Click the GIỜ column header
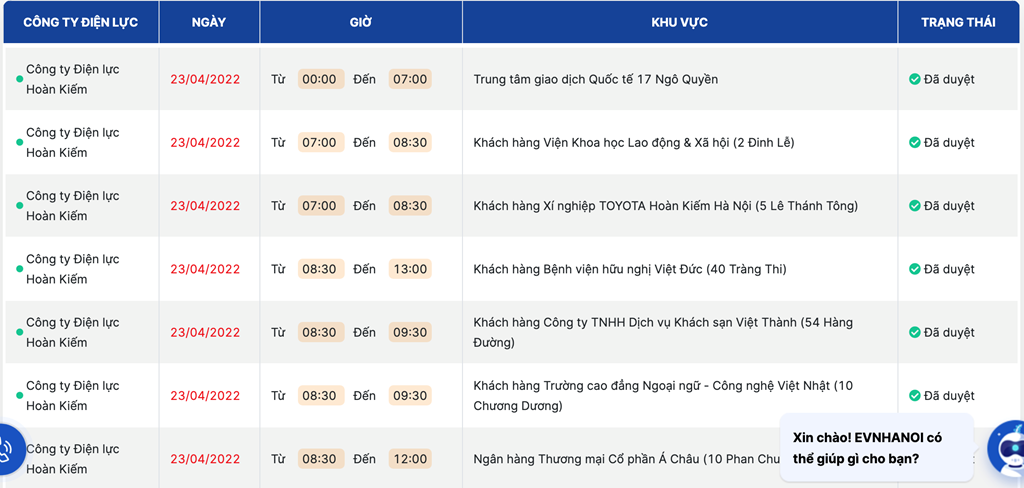Viewport: 1024px width, 488px height. point(361,22)
